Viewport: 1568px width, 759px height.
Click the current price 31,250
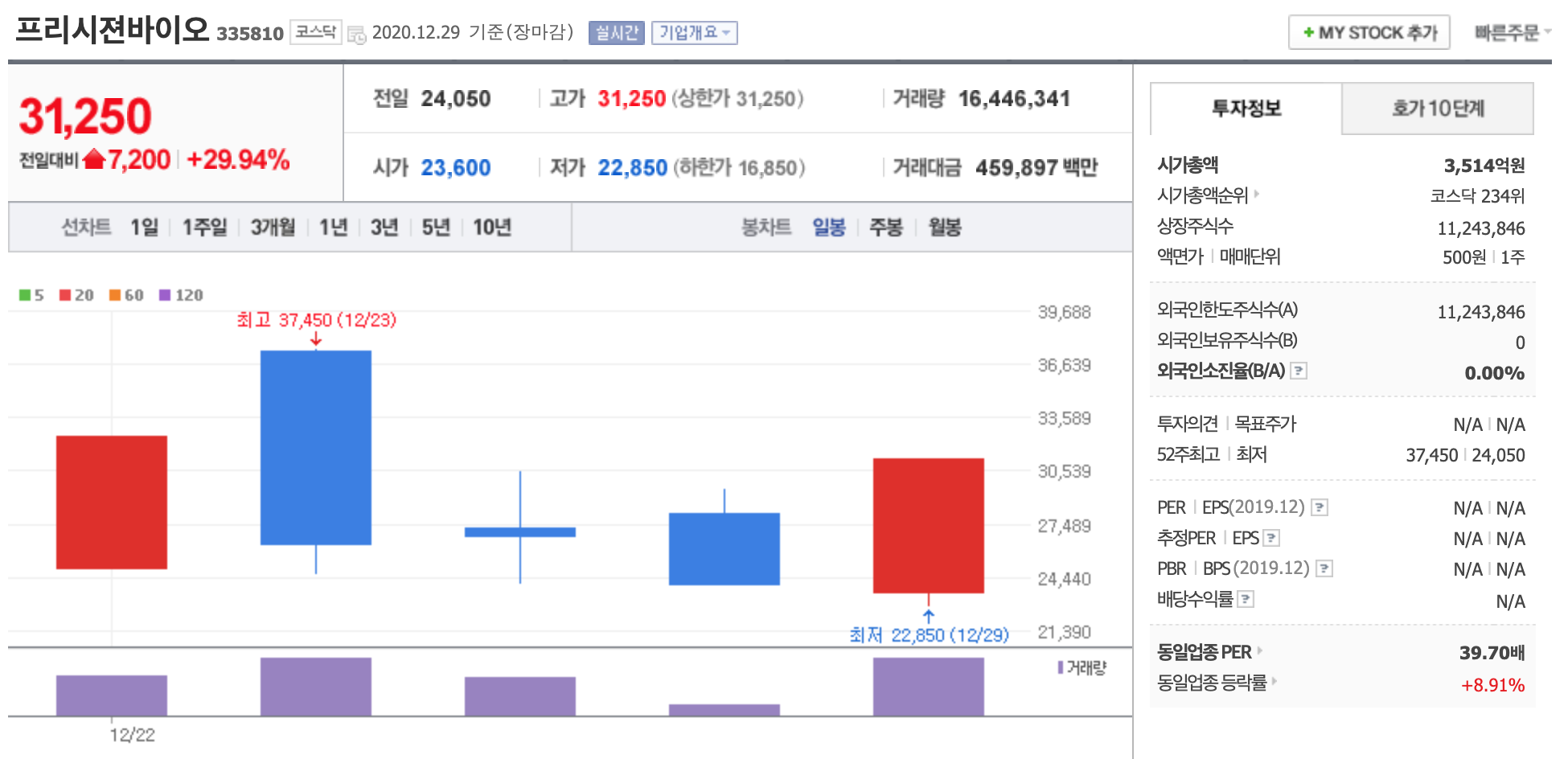[x=85, y=116]
